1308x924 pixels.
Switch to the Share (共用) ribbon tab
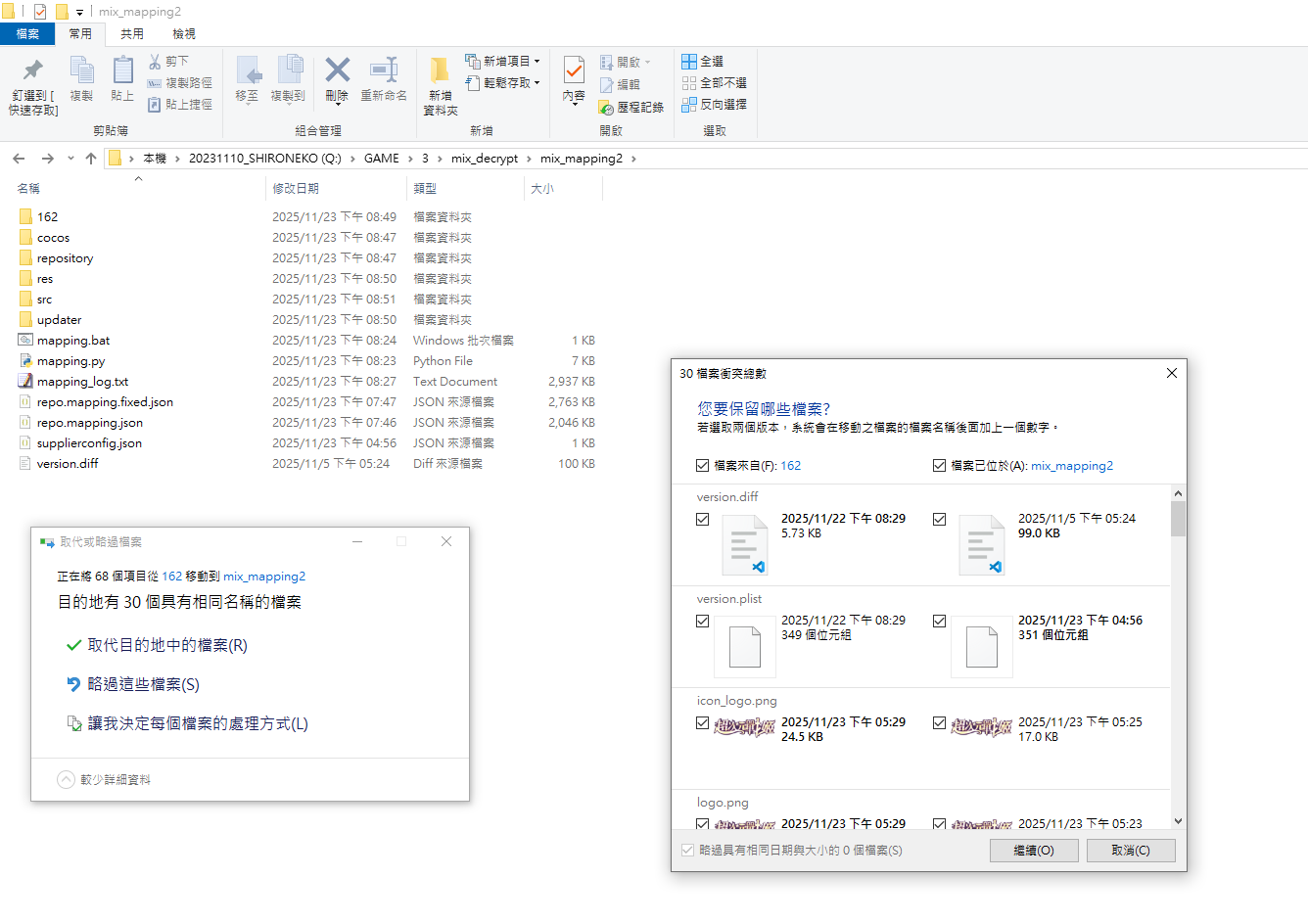point(132,34)
